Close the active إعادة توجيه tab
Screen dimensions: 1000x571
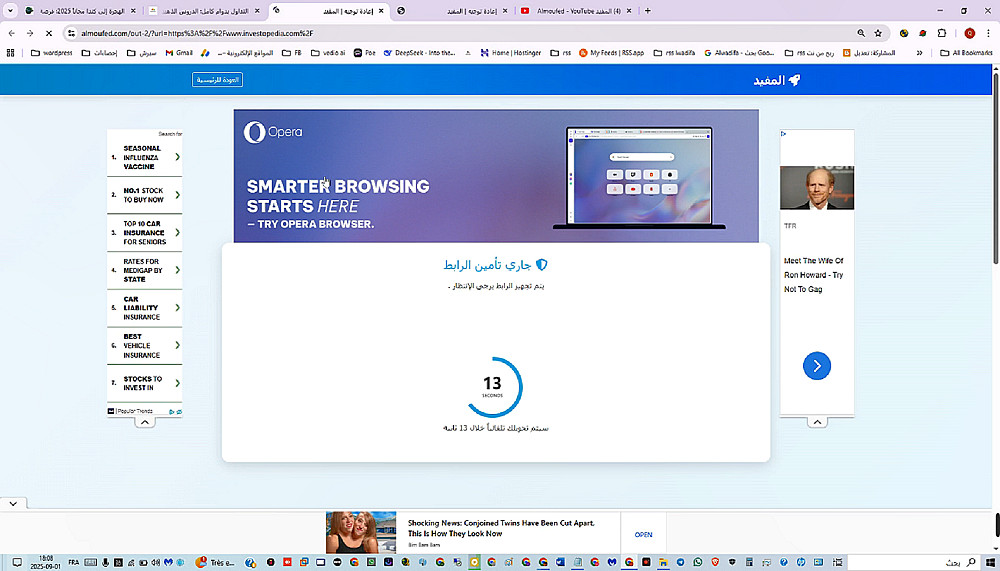tap(379, 11)
